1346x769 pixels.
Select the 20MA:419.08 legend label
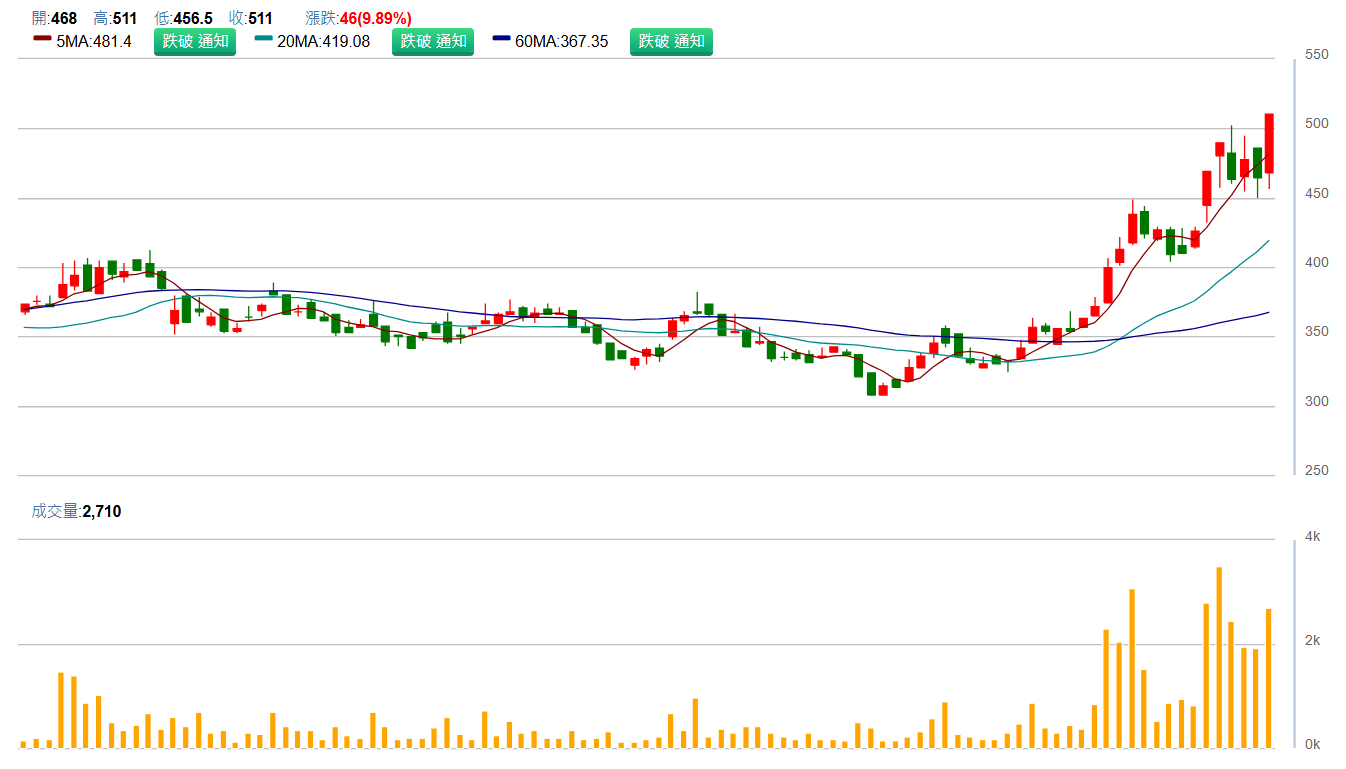click(x=325, y=42)
